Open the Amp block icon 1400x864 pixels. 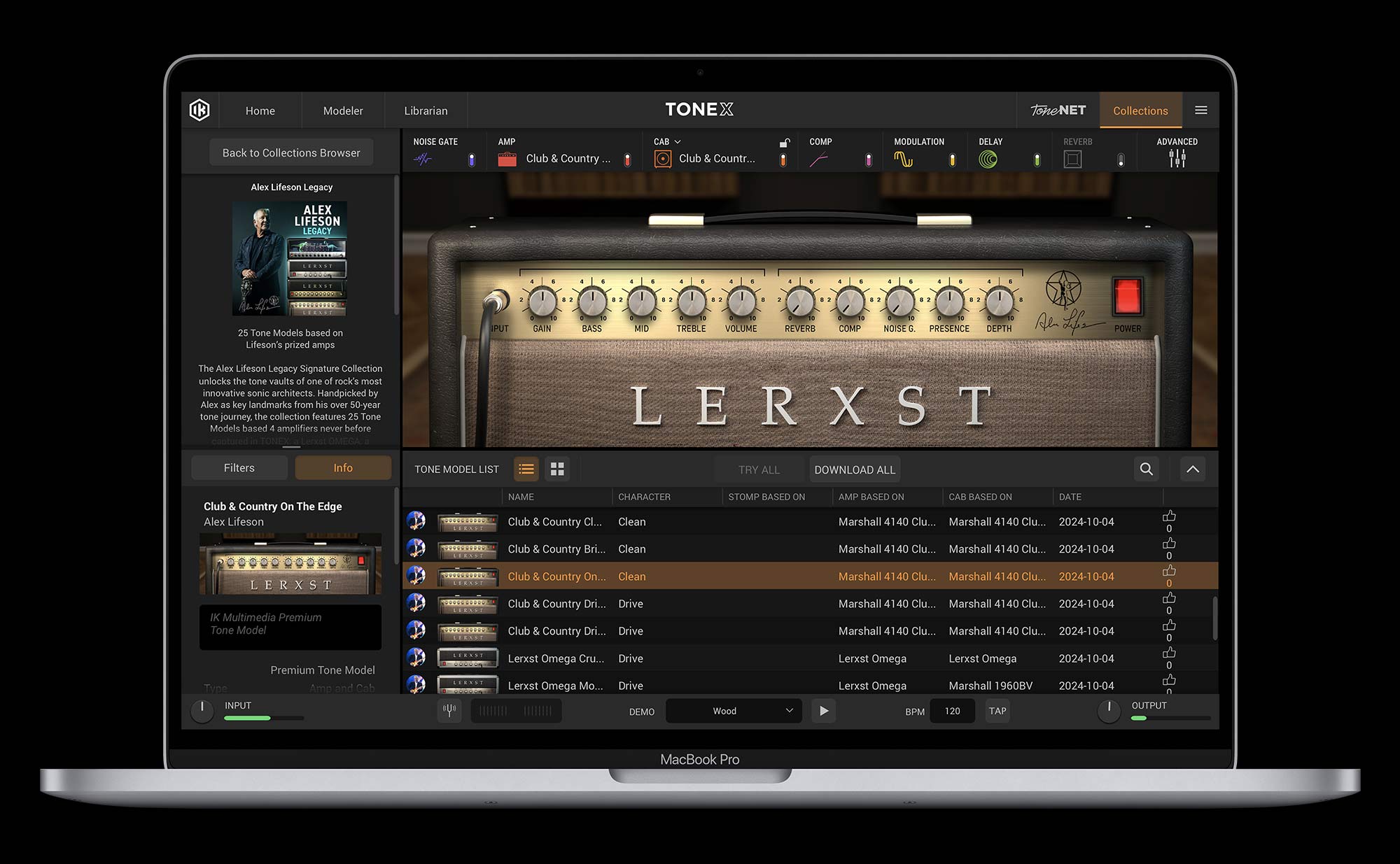[507, 158]
